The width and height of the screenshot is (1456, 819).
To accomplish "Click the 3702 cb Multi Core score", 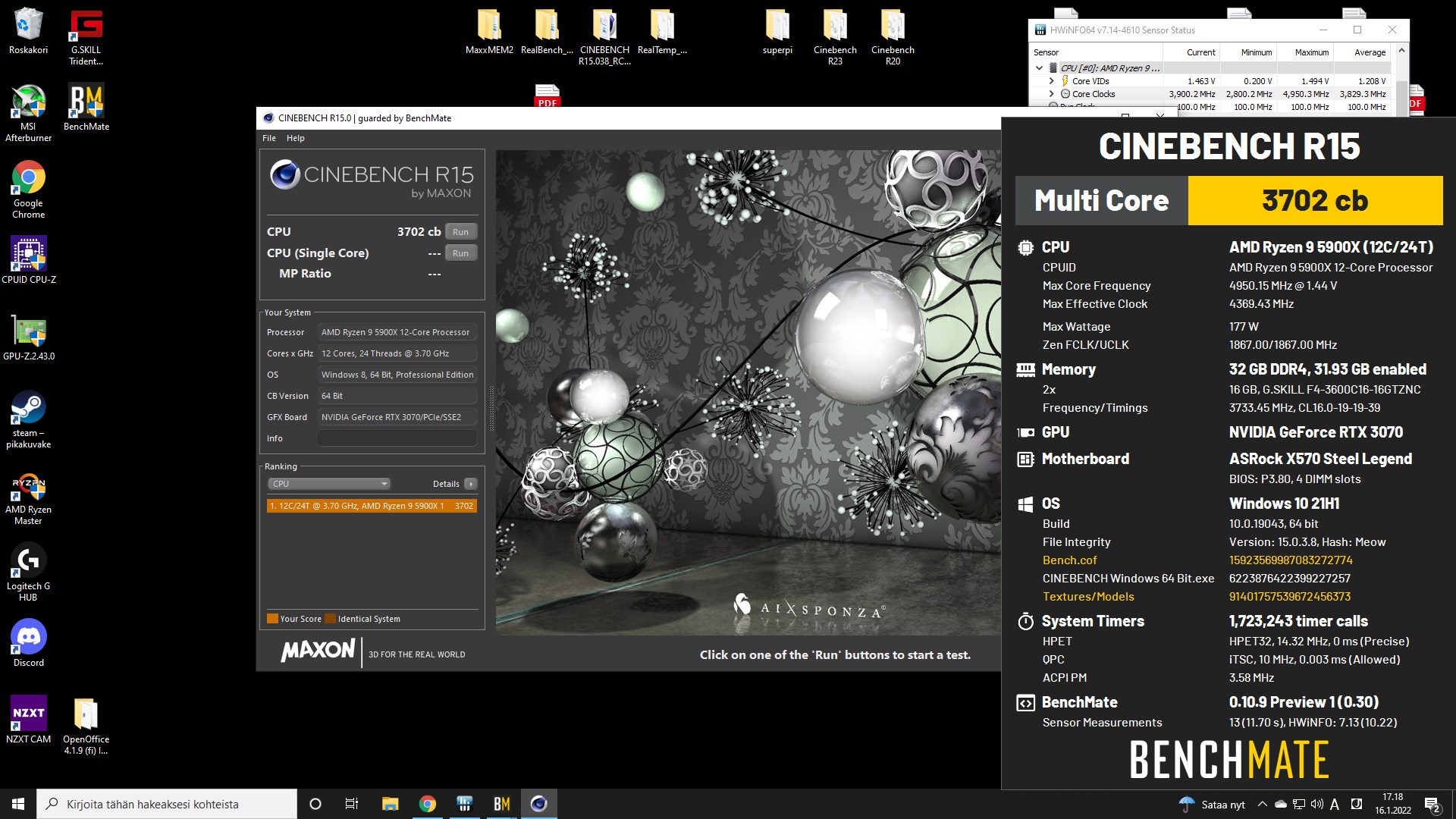I will (x=1315, y=201).
